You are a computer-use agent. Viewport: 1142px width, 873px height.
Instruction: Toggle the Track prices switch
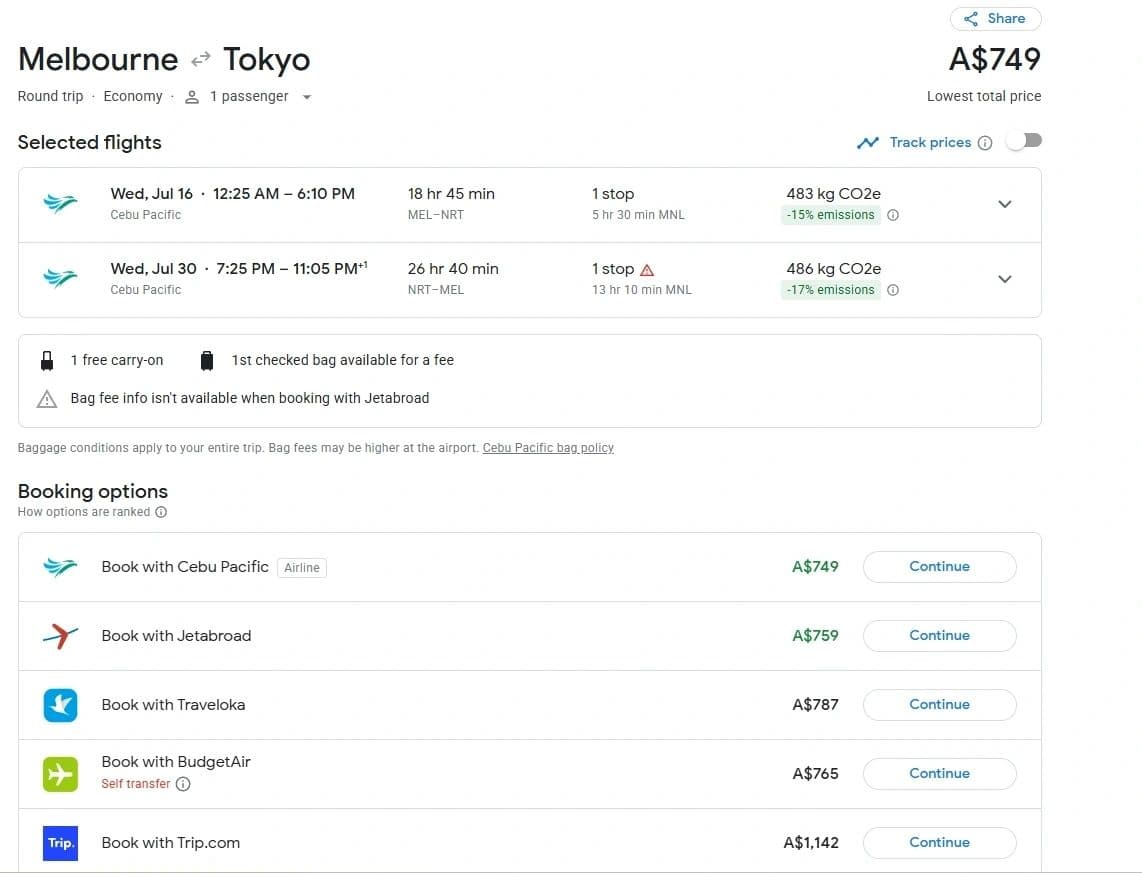click(1024, 141)
